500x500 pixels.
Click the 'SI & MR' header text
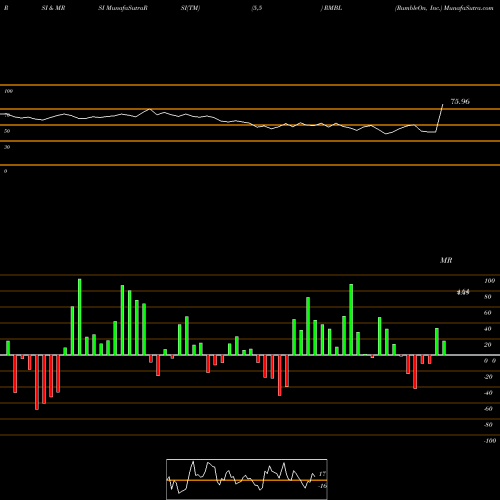pyautogui.click(x=53, y=8)
